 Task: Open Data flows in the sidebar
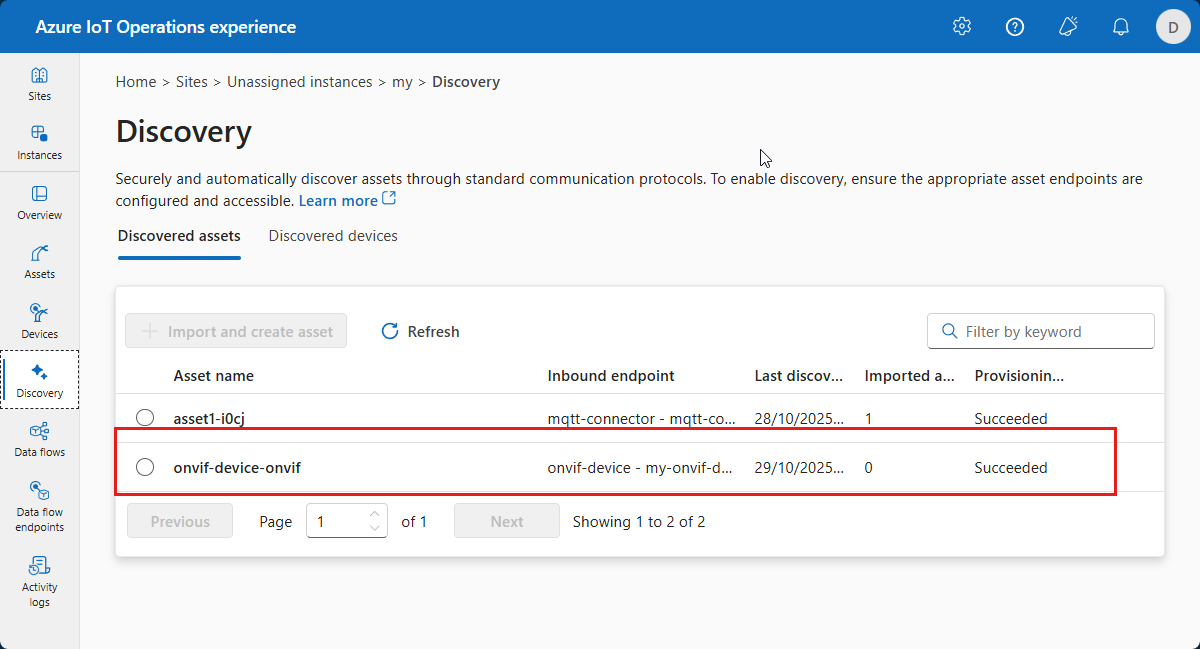[39, 439]
